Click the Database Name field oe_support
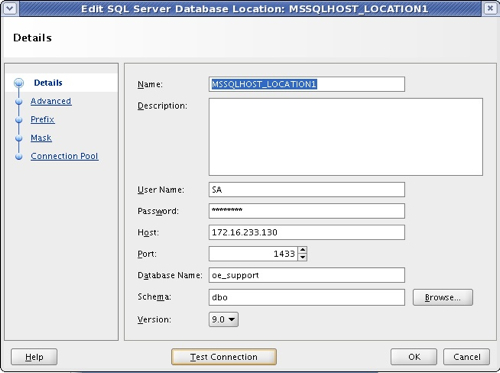 307,275
